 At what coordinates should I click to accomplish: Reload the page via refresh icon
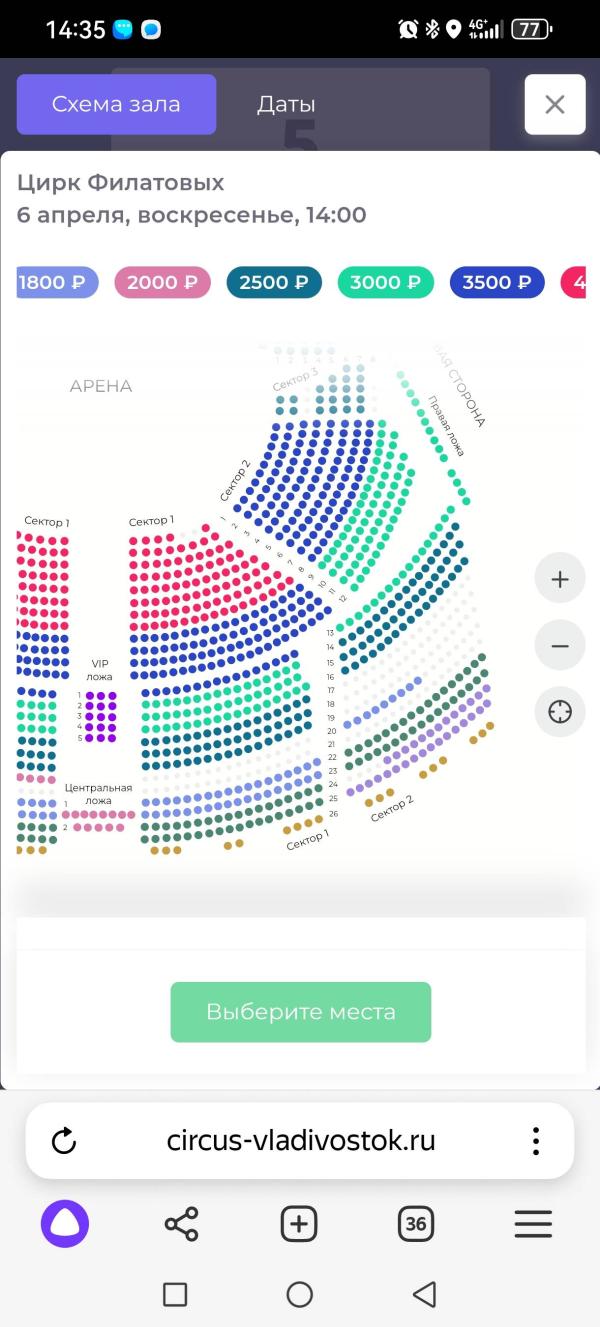[x=64, y=1141]
